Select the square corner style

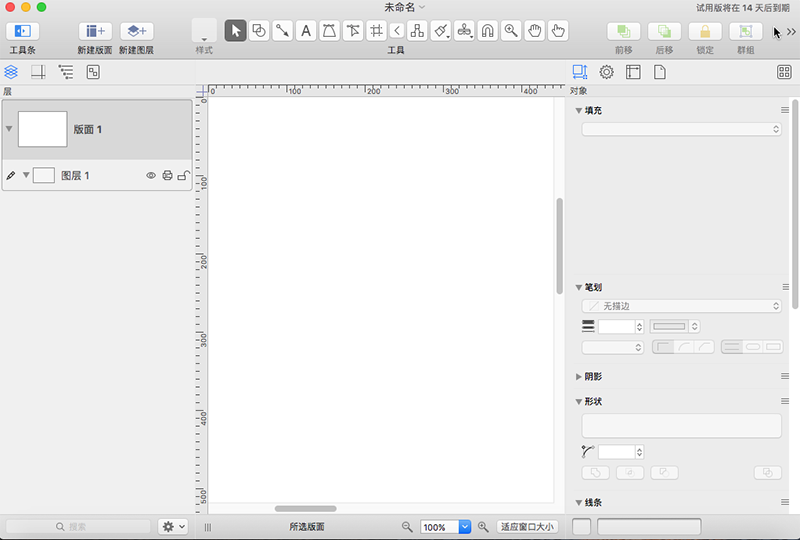663,347
